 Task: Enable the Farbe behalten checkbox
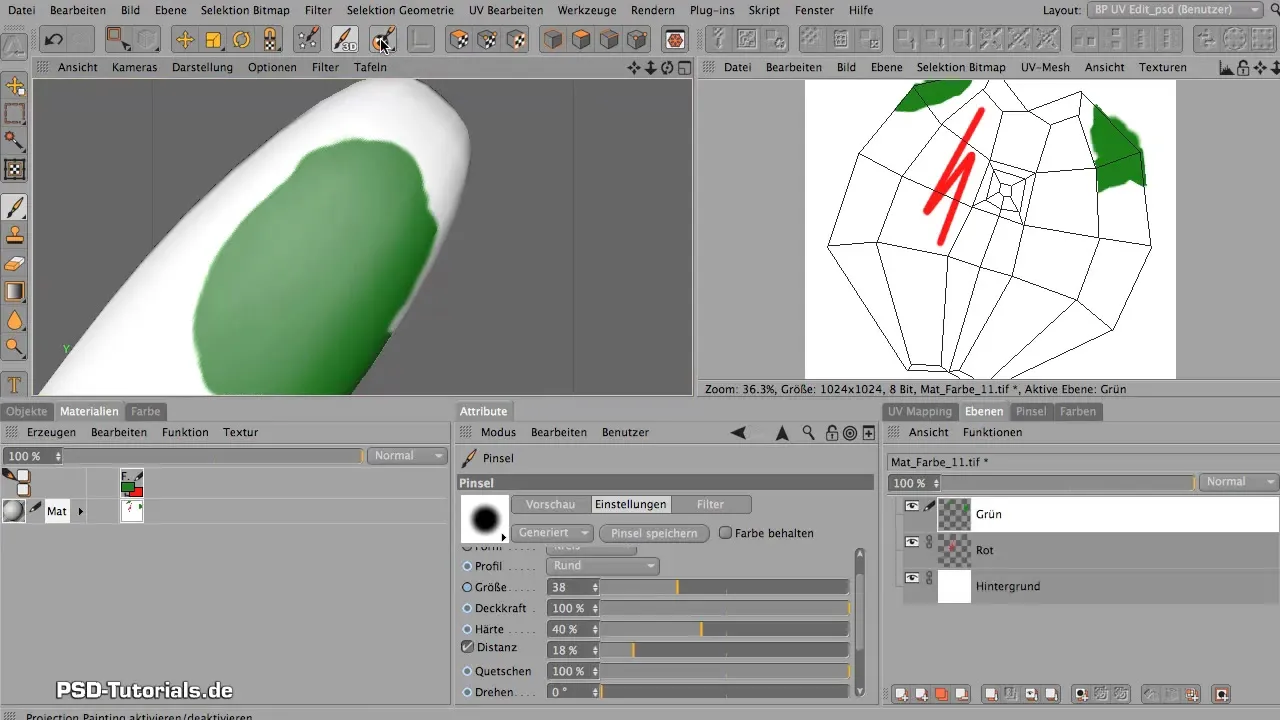tap(726, 533)
